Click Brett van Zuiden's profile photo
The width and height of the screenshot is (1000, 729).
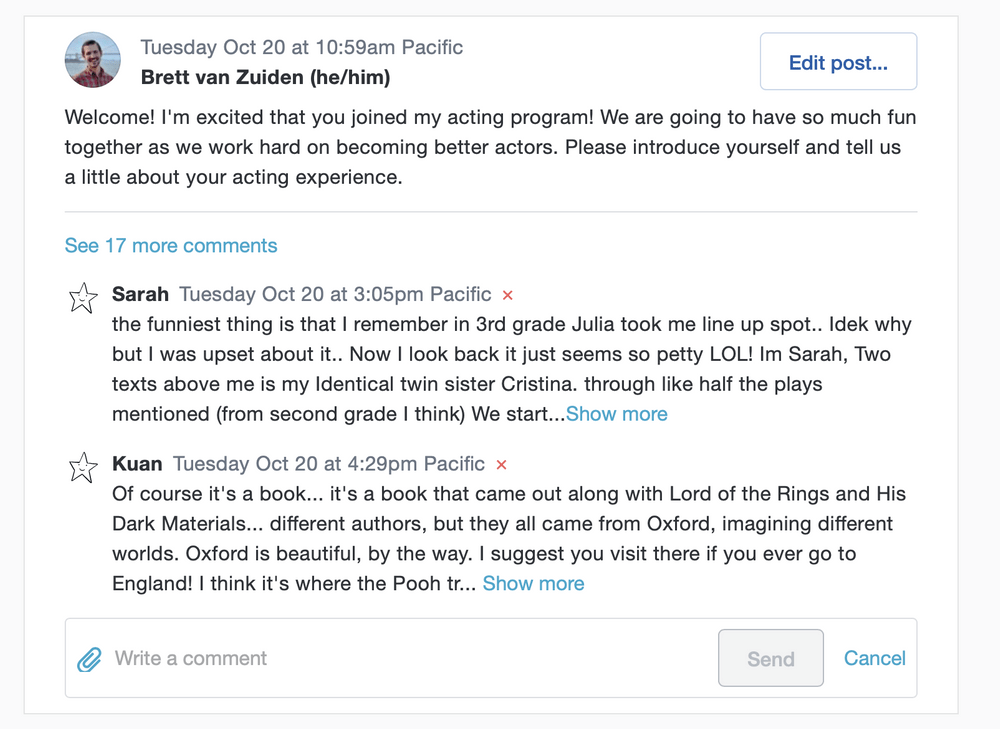93,60
